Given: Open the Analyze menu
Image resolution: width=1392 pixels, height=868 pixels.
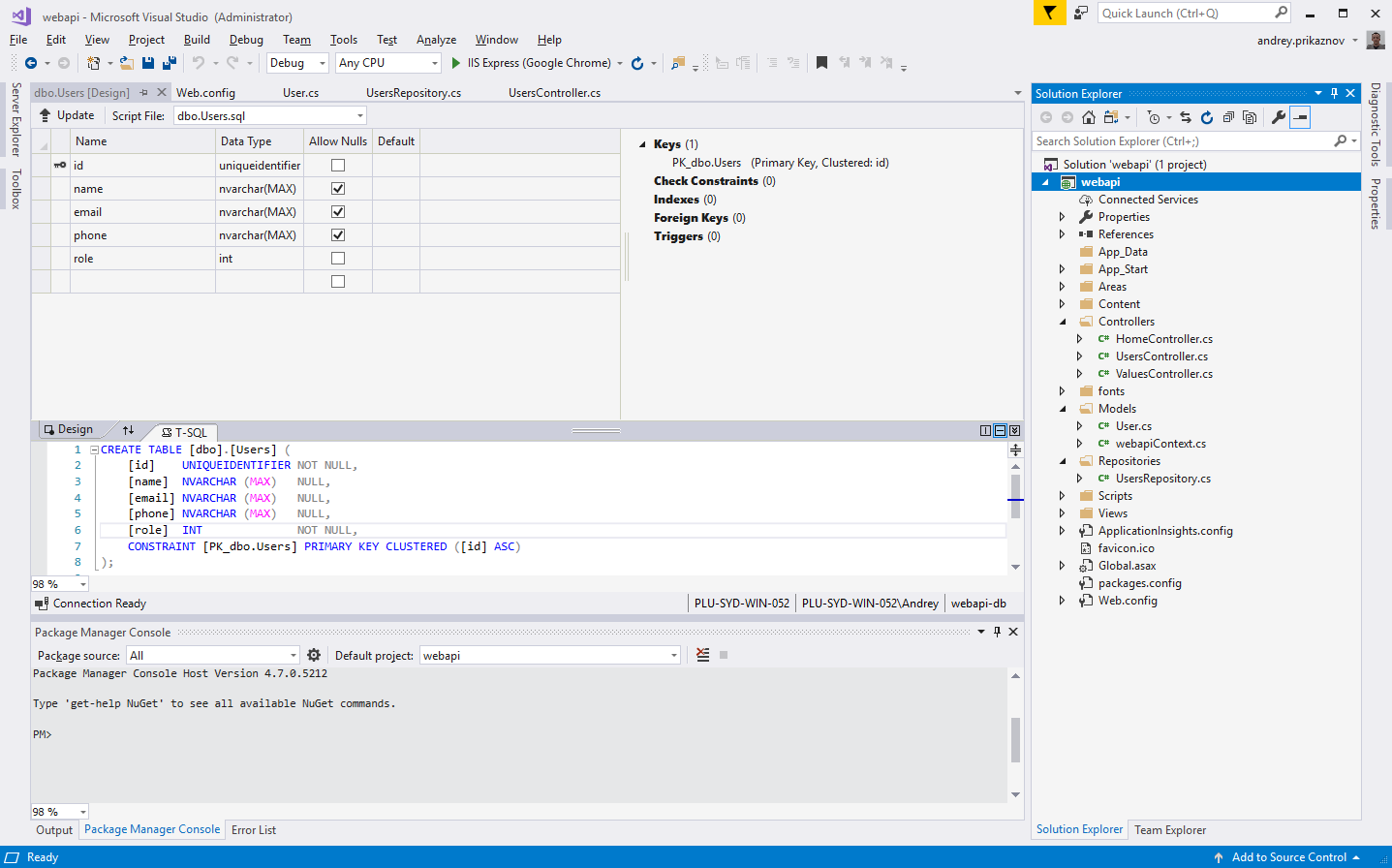Looking at the screenshot, I should (x=436, y=40).
